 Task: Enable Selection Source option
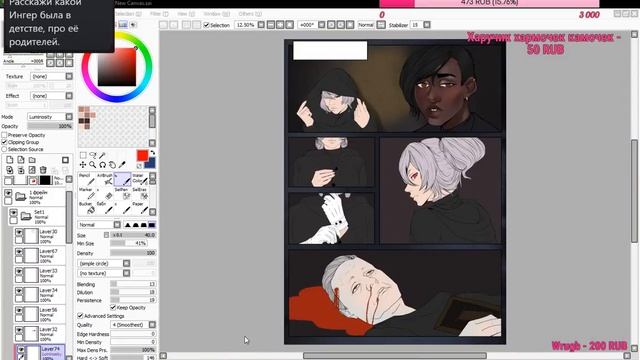(x=4, y=149)
